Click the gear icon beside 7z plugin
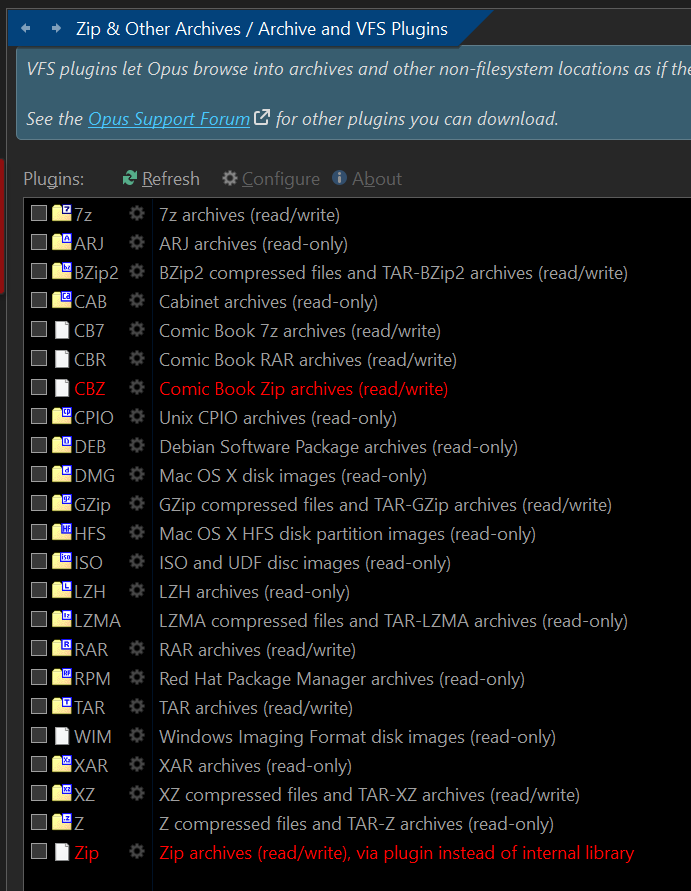Screen dimensions: 691x891 (137, 214)
